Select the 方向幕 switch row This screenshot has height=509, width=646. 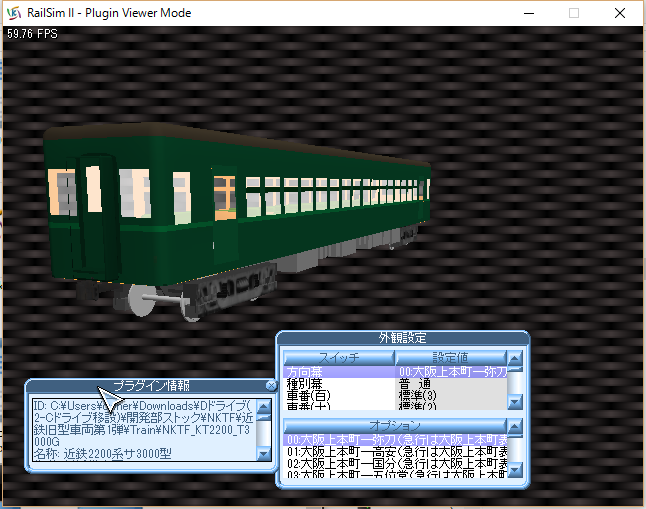pyautogui.click(x=396, y=372)
